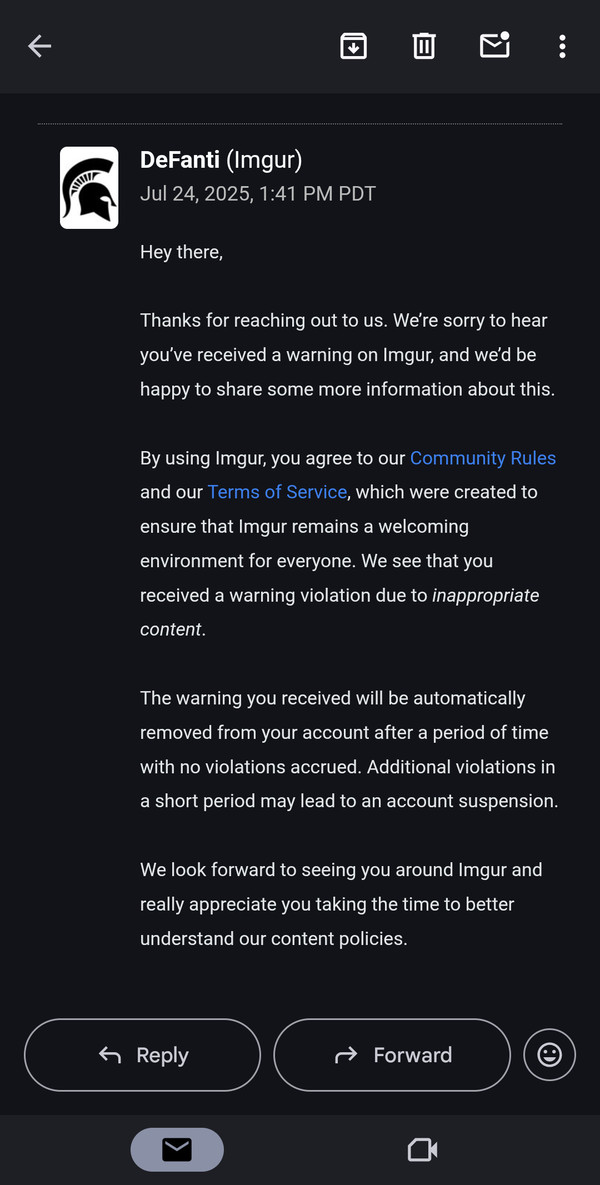Tap the italic "inappropriate content" text
This screenshot has height=1185, width=600.
pos(340,612)
